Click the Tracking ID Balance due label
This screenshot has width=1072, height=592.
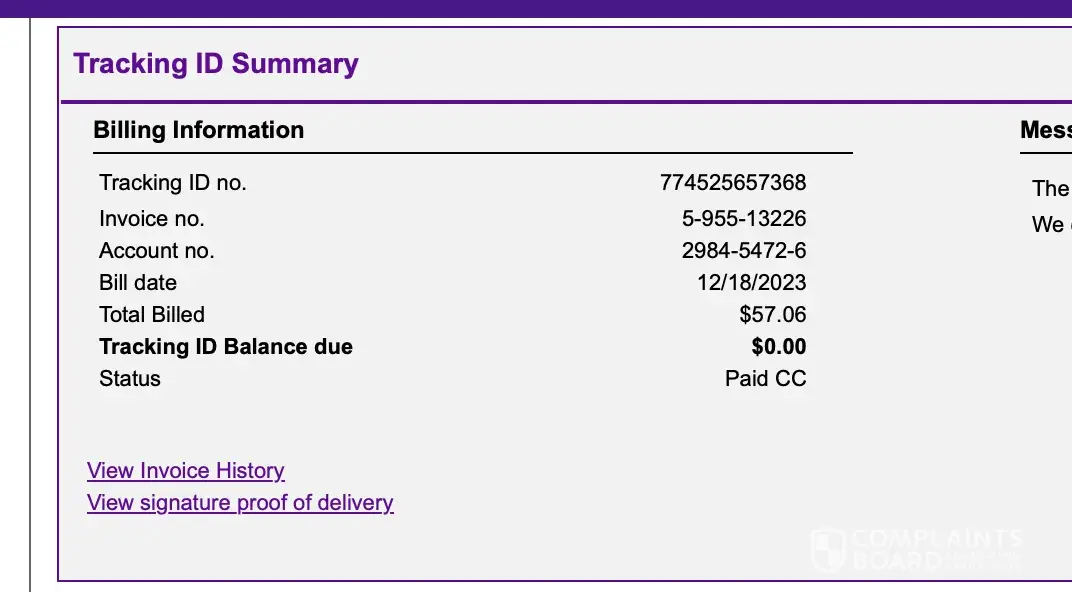tap(226, 347)
